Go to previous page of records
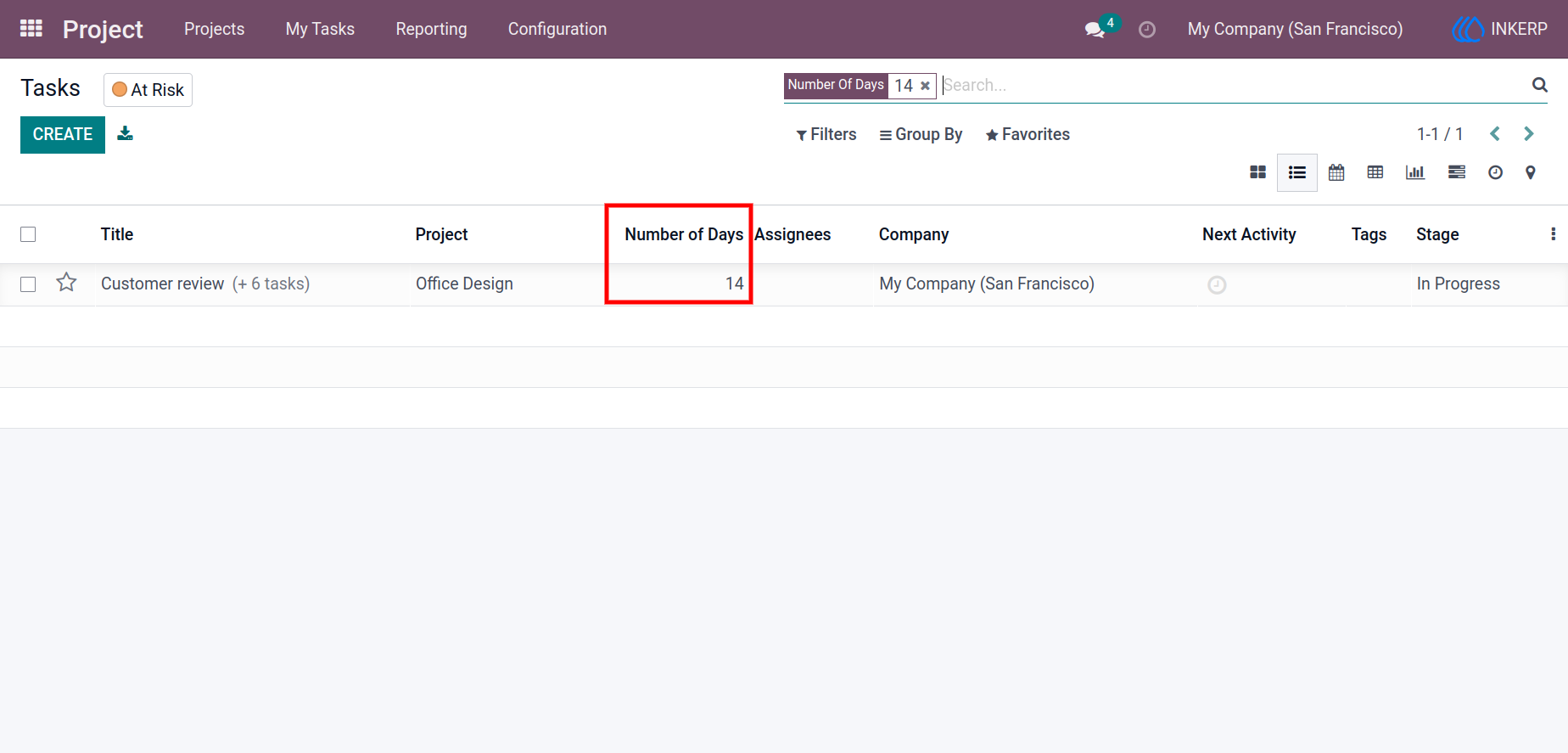 point(1495,134)
